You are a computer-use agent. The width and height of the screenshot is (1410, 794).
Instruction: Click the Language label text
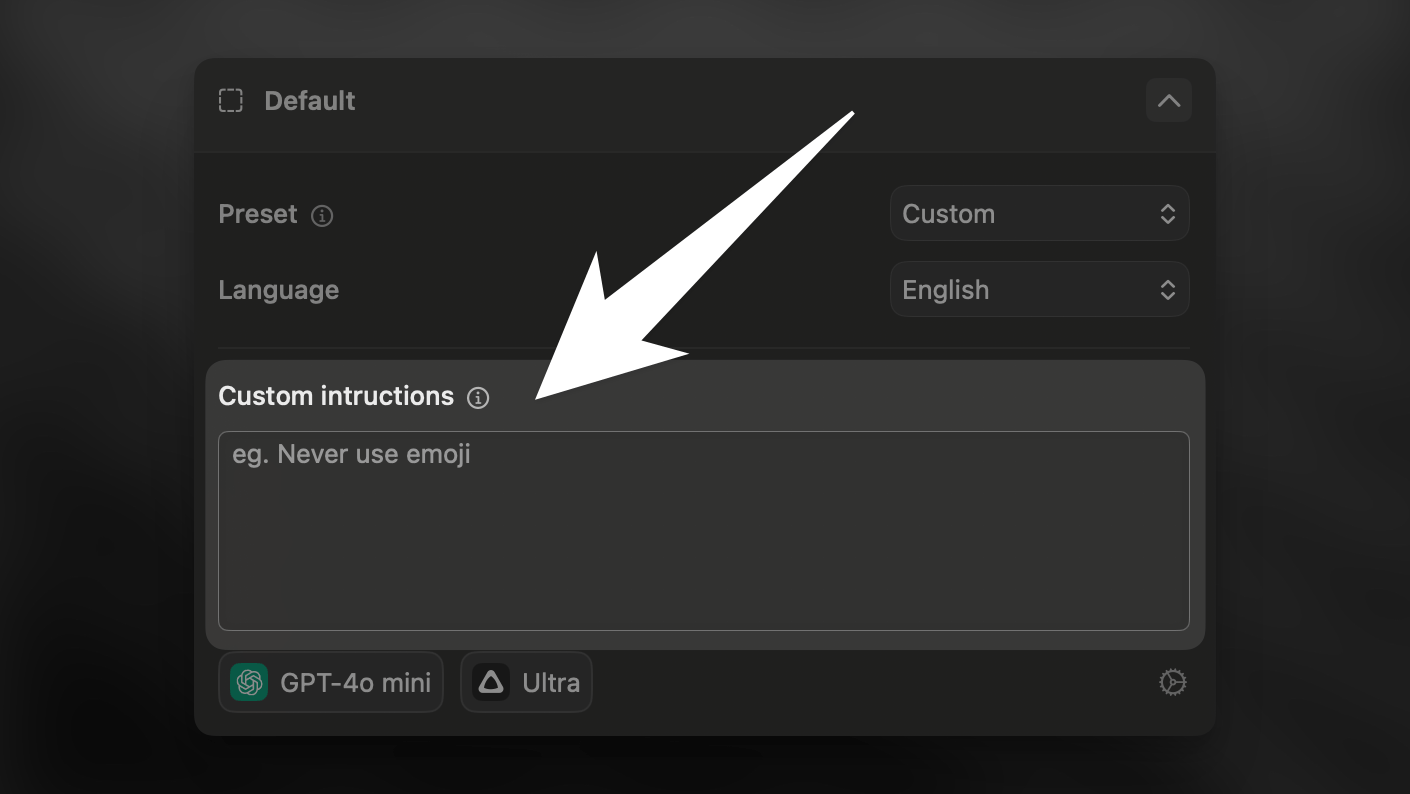point(279,290)
